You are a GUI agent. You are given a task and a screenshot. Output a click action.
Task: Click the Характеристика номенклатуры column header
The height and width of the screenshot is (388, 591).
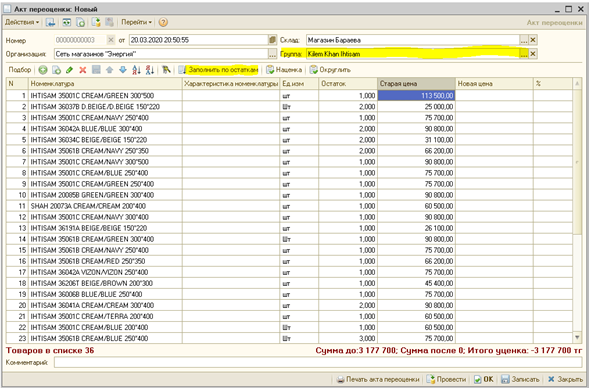click(x=231, y=84)
